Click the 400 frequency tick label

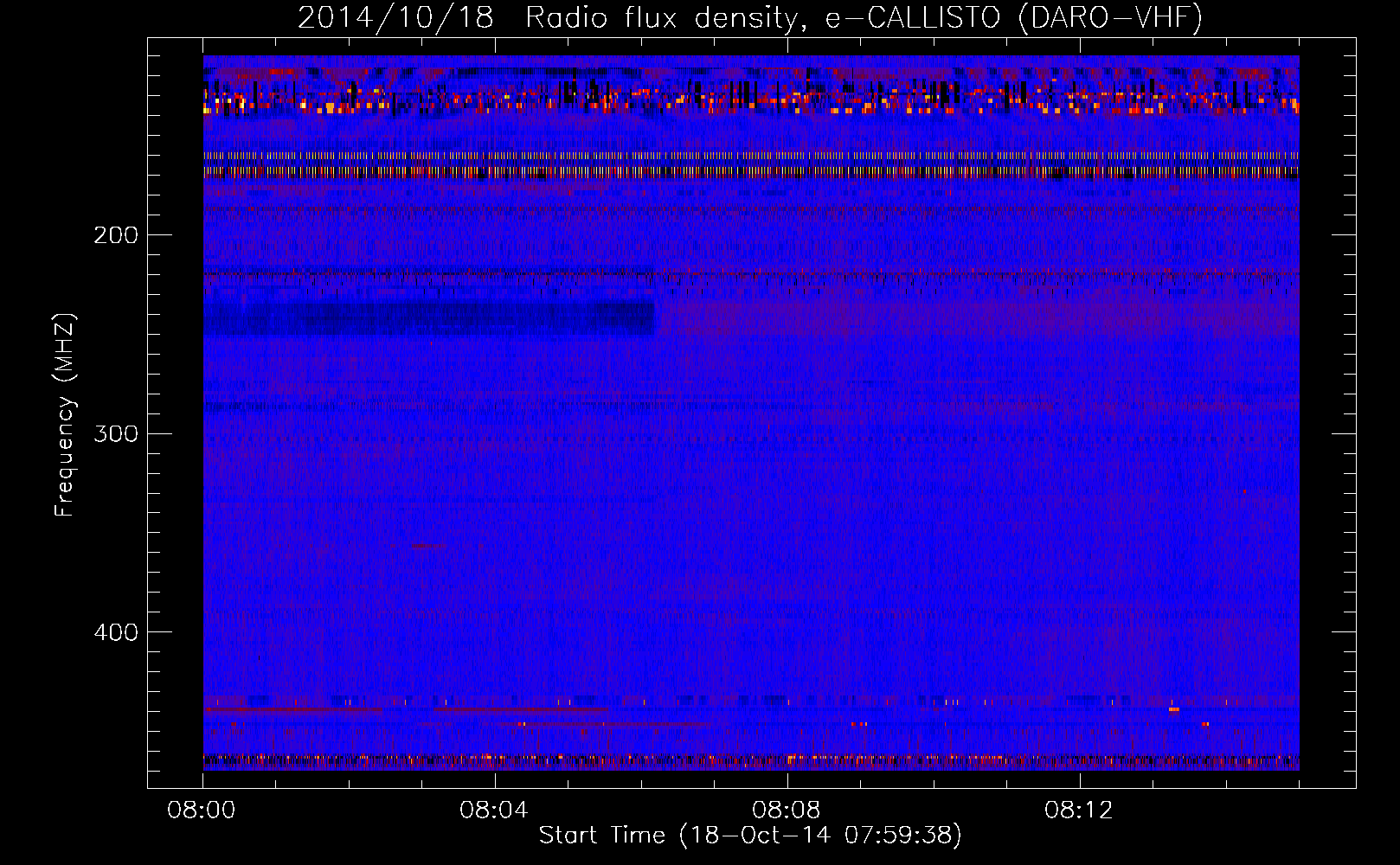116,632
